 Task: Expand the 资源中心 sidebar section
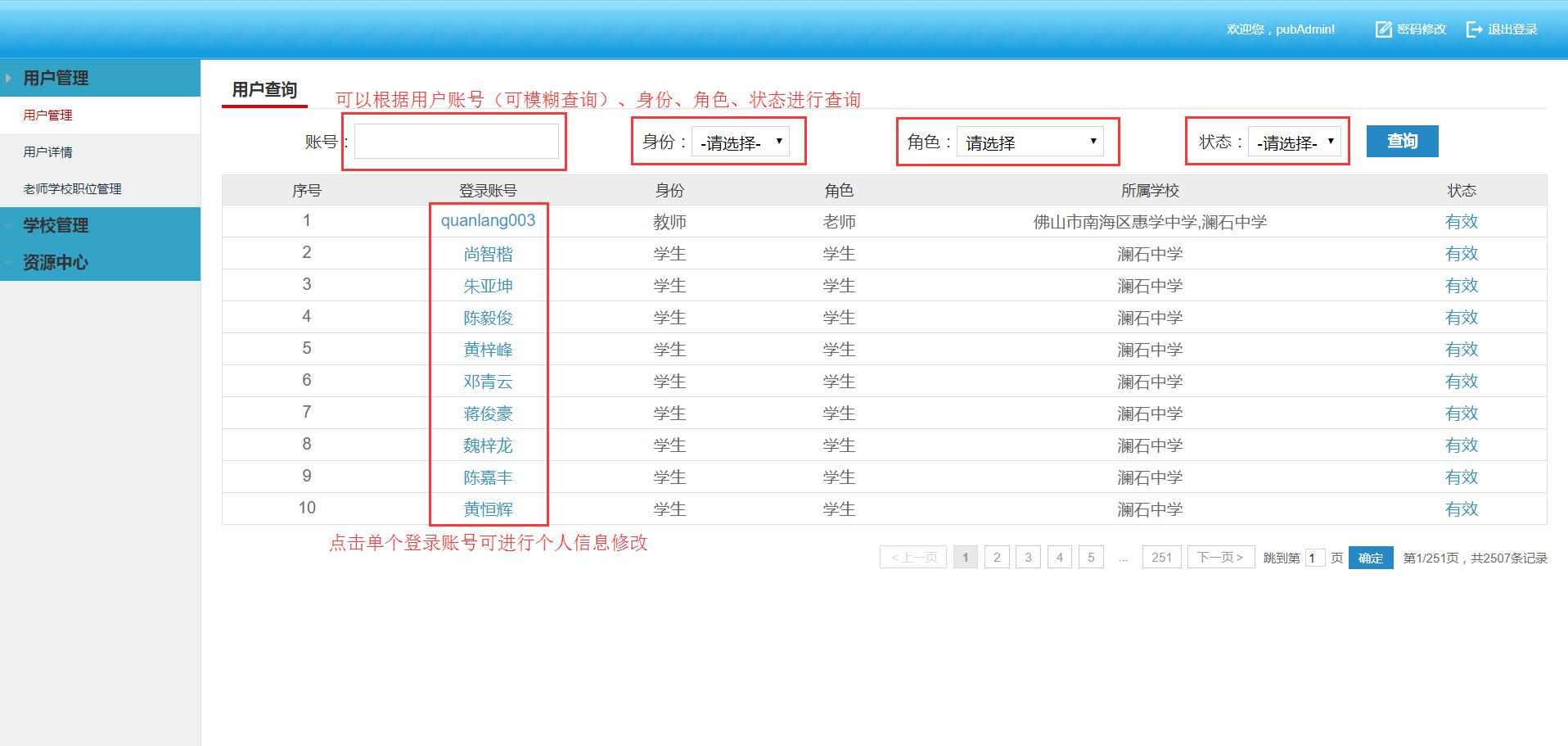56,262
